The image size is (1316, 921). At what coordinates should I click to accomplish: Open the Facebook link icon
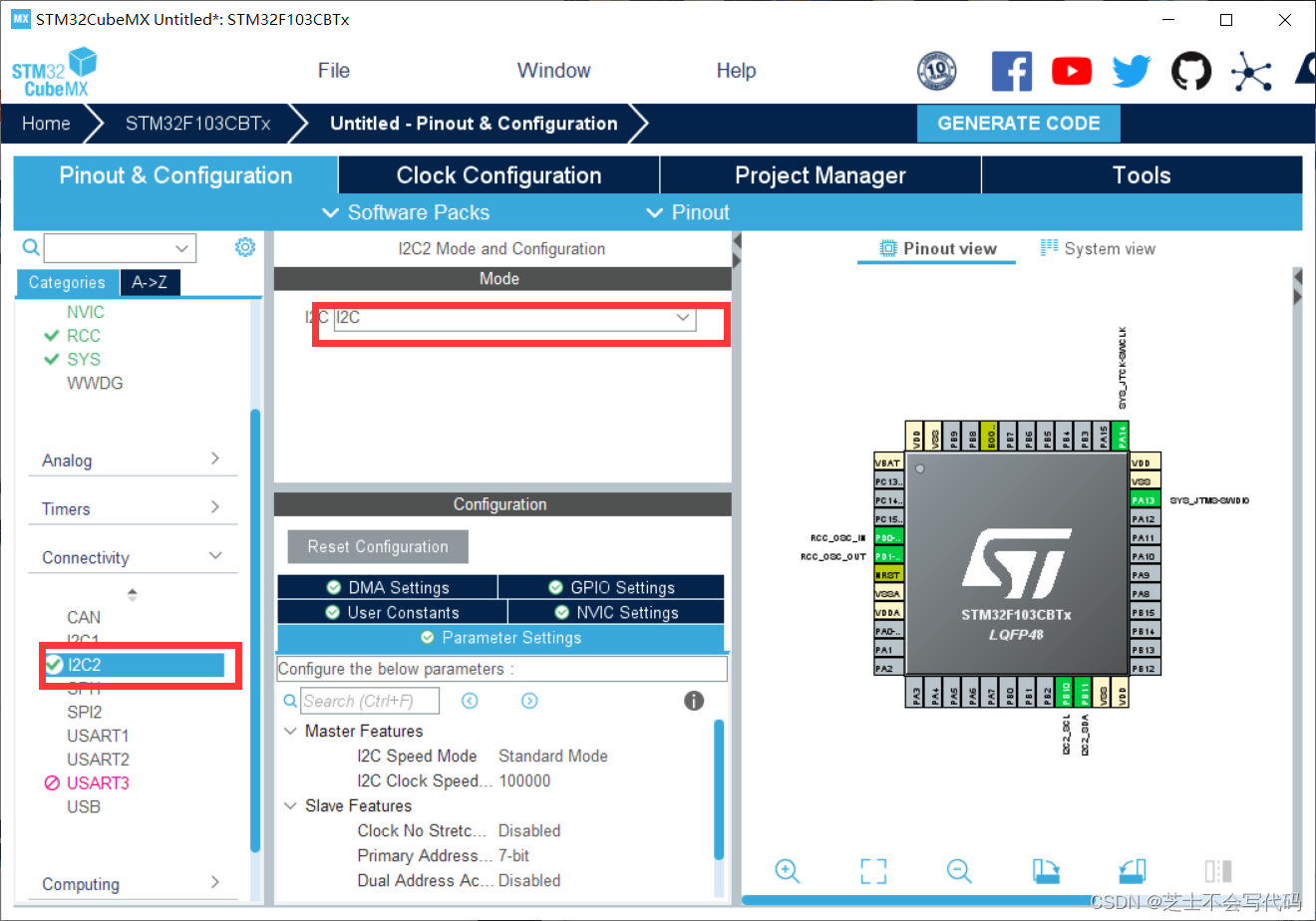(x=1011, y=71)
